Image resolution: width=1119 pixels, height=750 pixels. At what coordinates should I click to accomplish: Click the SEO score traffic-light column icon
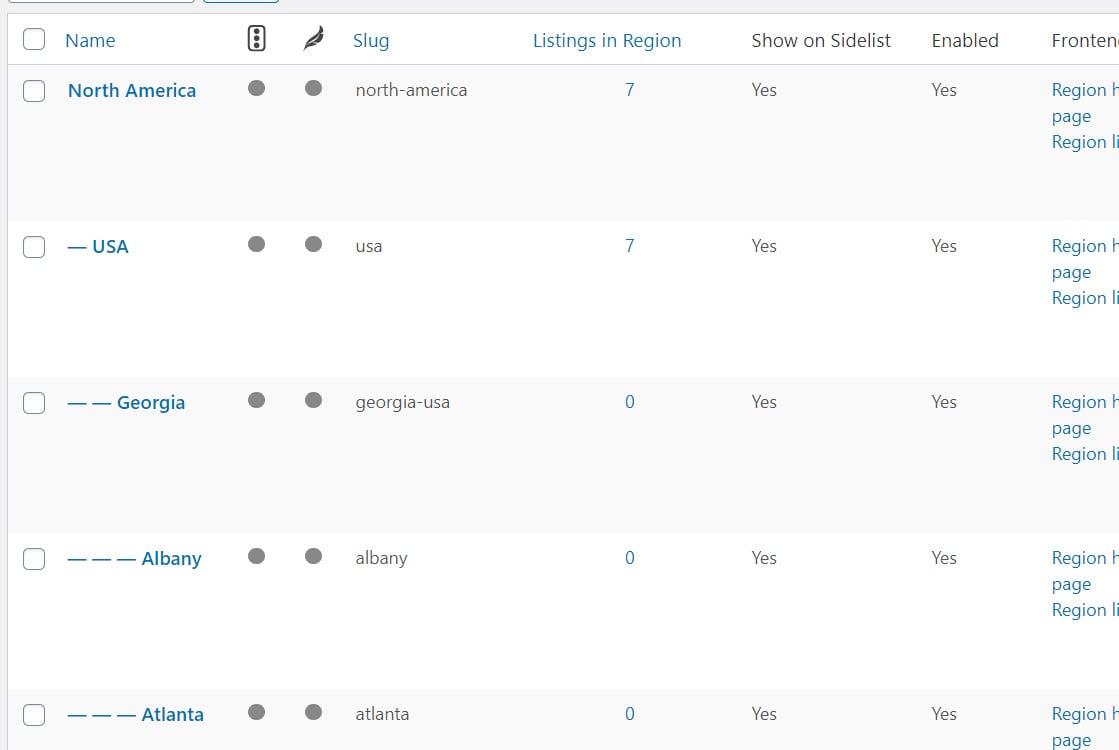point(257,39)
